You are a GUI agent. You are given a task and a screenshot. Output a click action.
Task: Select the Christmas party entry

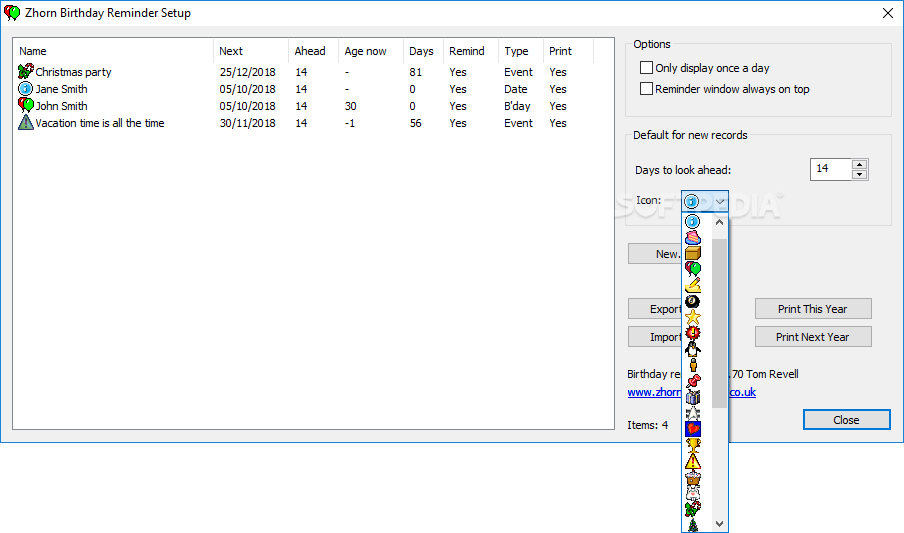pyautogui.click(x=73, y=72)
